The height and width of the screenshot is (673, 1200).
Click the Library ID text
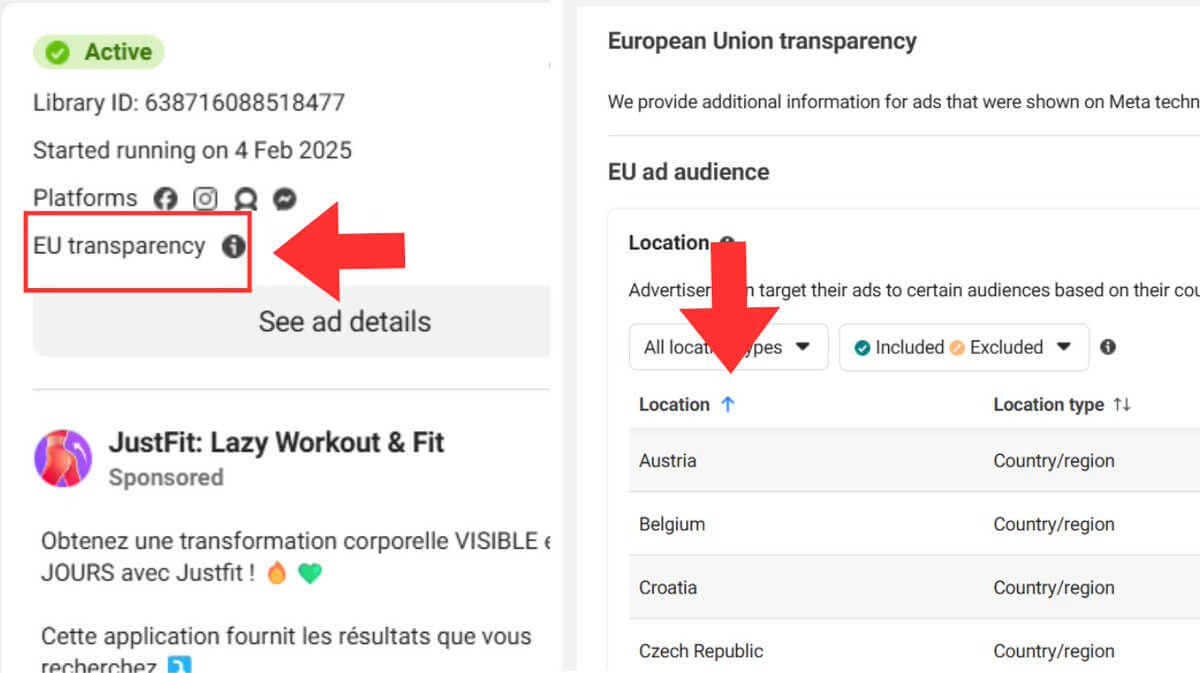(x=189, y=102)
